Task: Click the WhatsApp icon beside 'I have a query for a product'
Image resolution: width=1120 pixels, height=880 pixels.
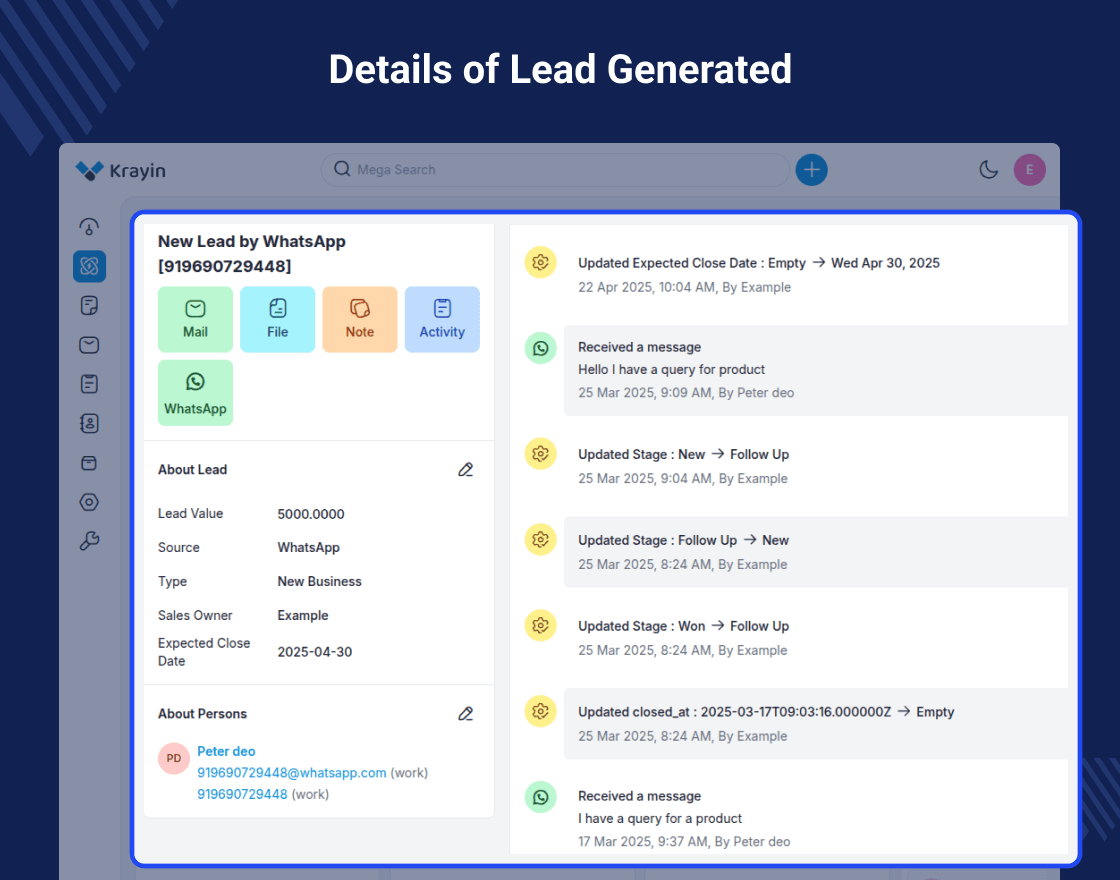Action: [541, 796]
